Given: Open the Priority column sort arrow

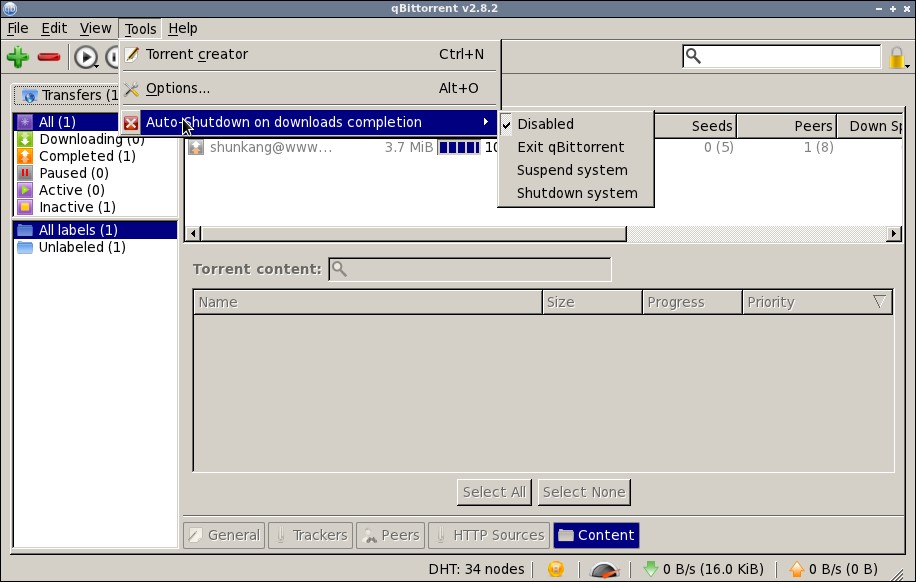Looking at the screenshot, I should point(879,302).
